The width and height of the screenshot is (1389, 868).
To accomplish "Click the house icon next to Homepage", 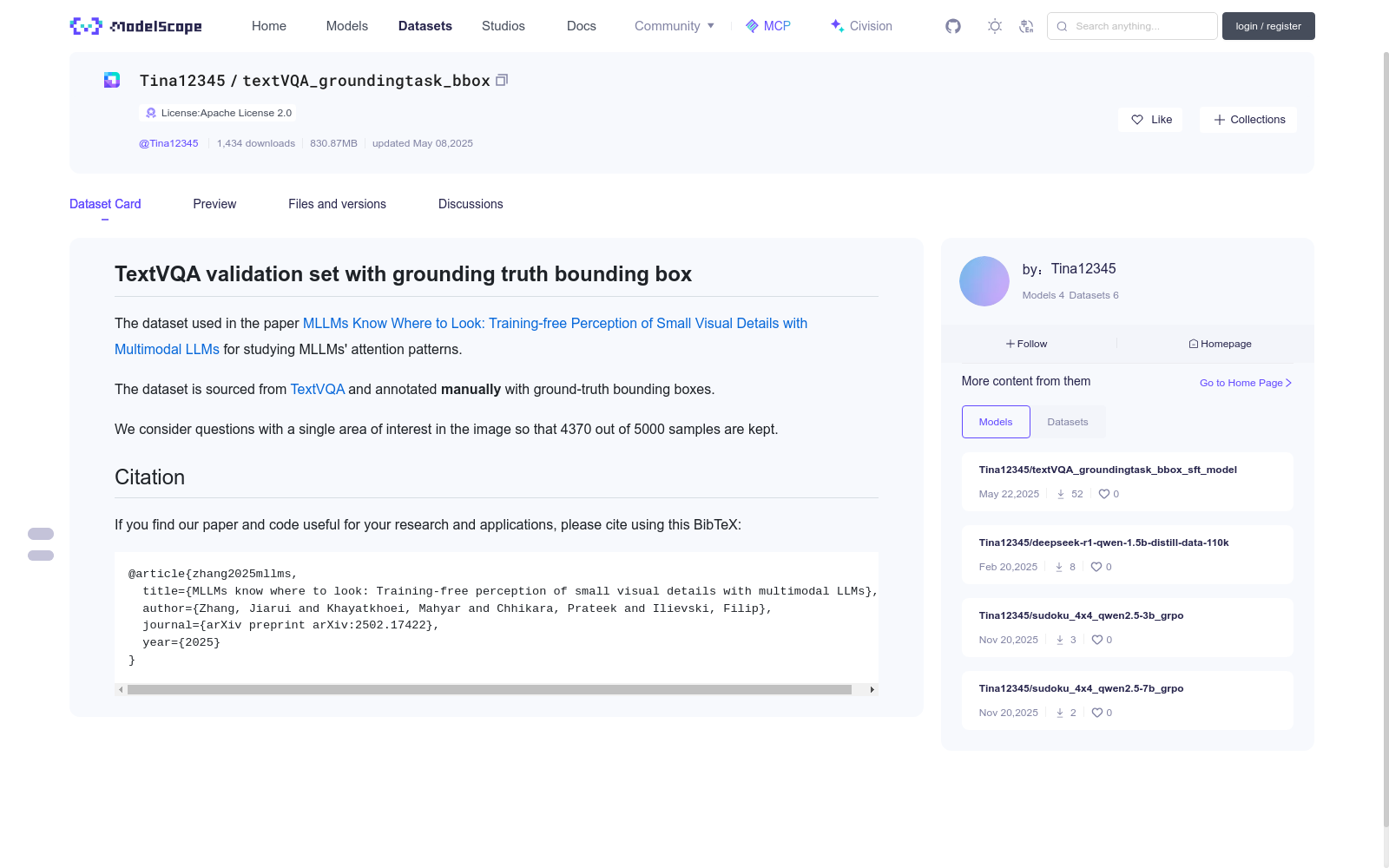I will pyautogui.click(x=1194, y=344).
